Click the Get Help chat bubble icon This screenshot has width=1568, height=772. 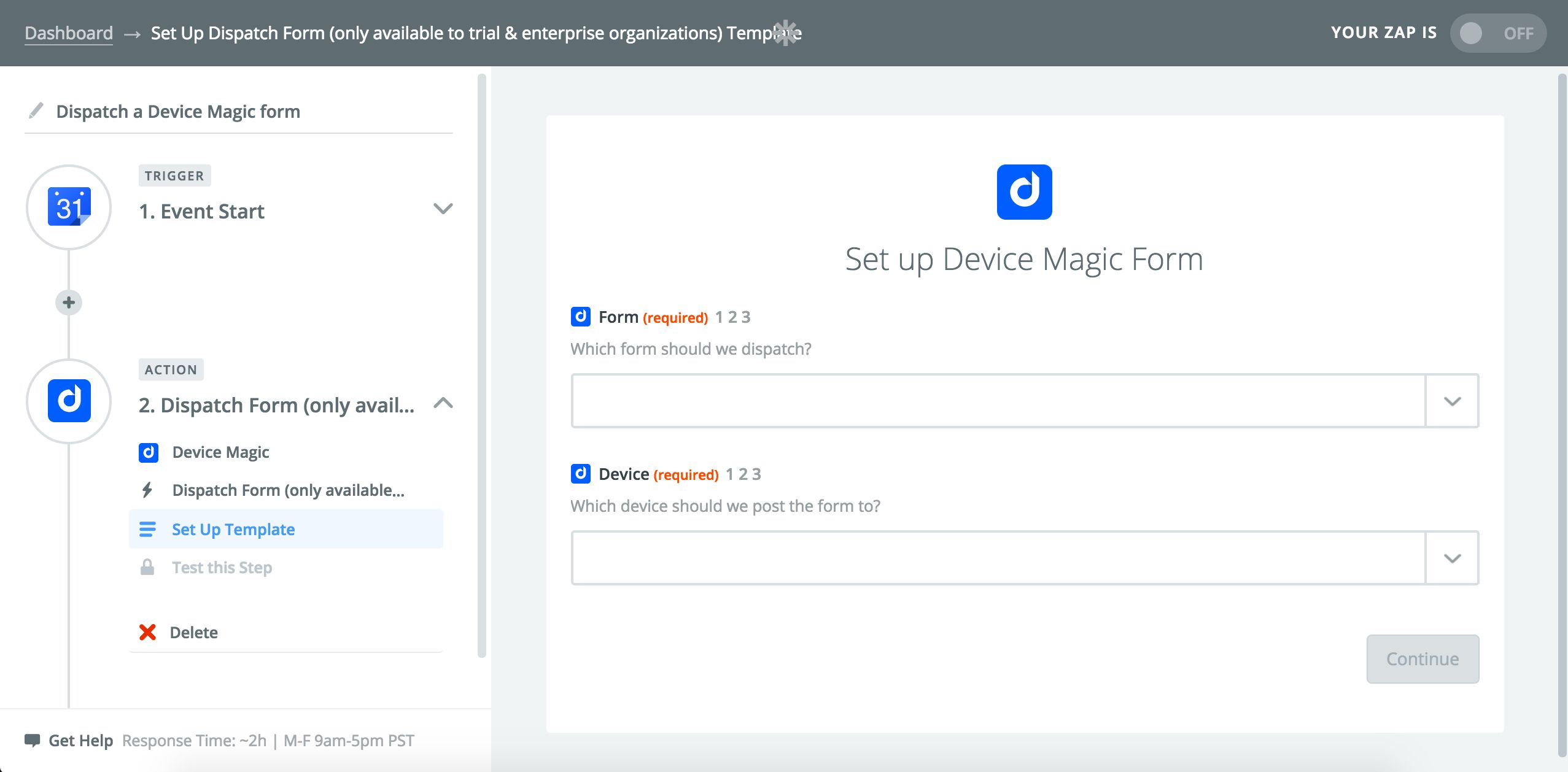click(x=32, y=740)
